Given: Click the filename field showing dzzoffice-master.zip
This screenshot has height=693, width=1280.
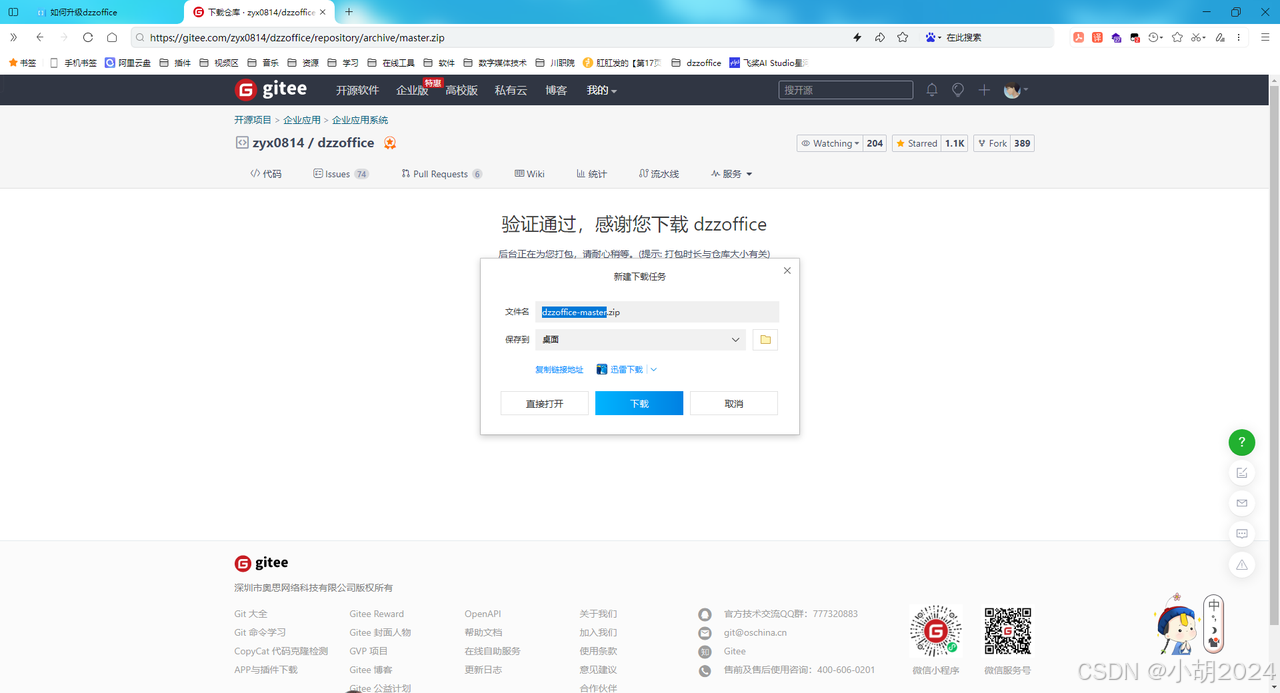Looking at the screenshot, I should point(656,311).
